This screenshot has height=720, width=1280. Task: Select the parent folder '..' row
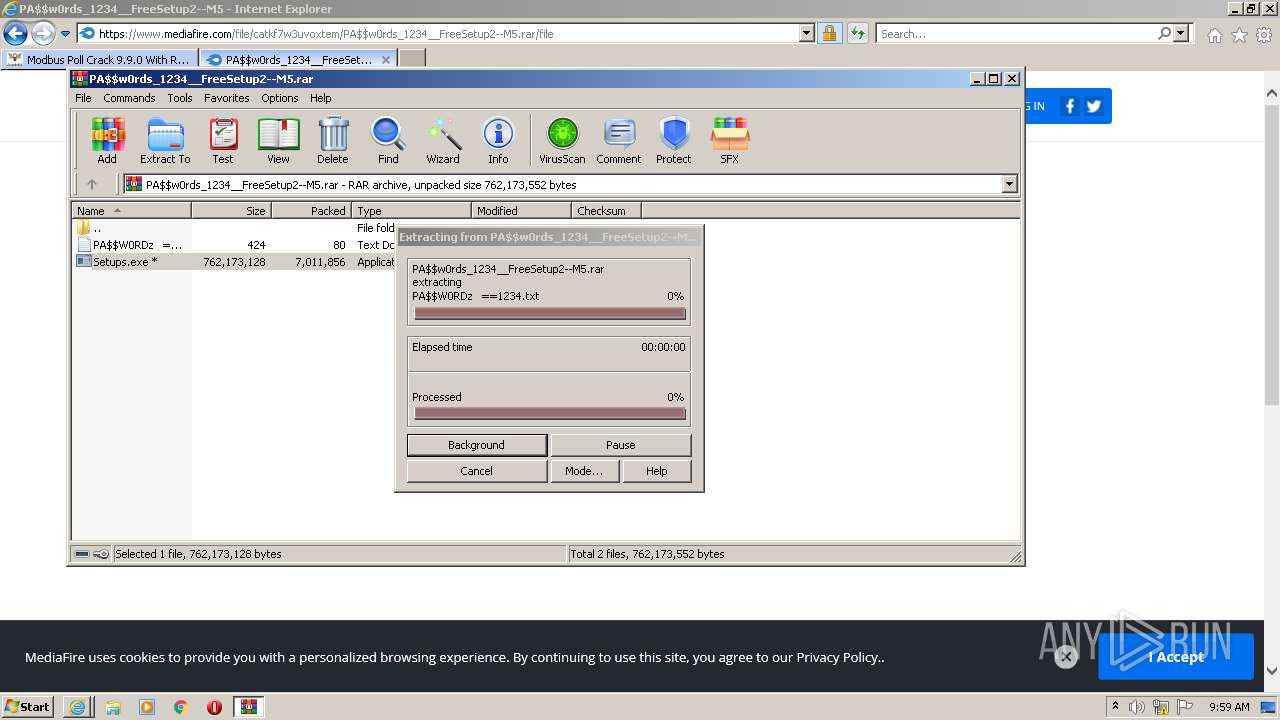235,228
